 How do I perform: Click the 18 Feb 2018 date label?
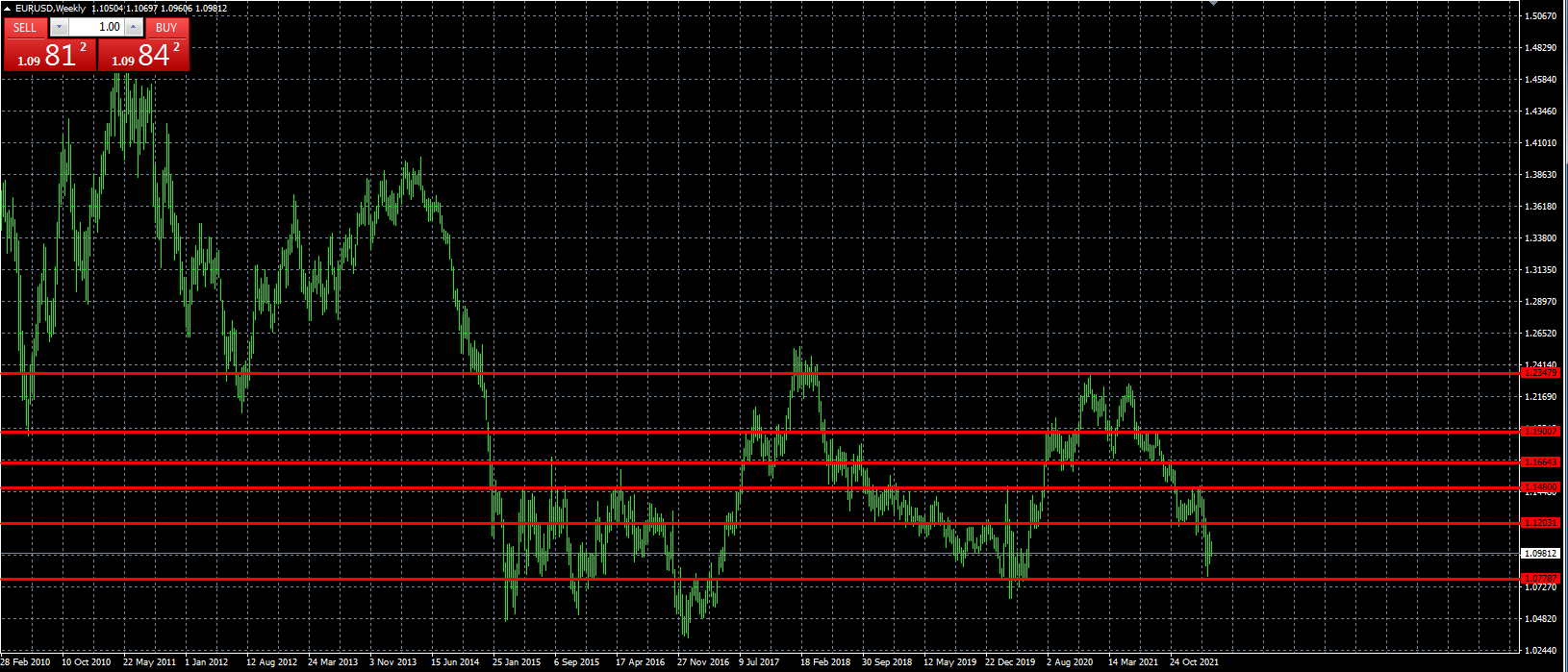point(825,662)
